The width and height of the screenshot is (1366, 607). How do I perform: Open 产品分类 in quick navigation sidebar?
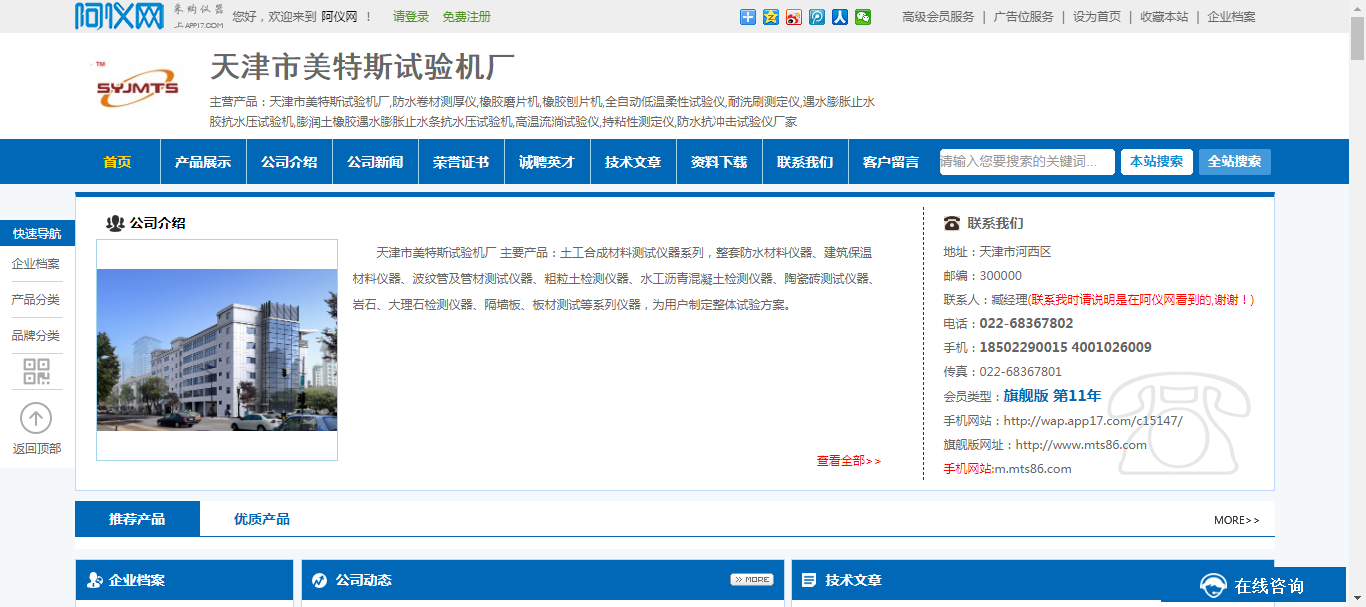pos(36,300)
